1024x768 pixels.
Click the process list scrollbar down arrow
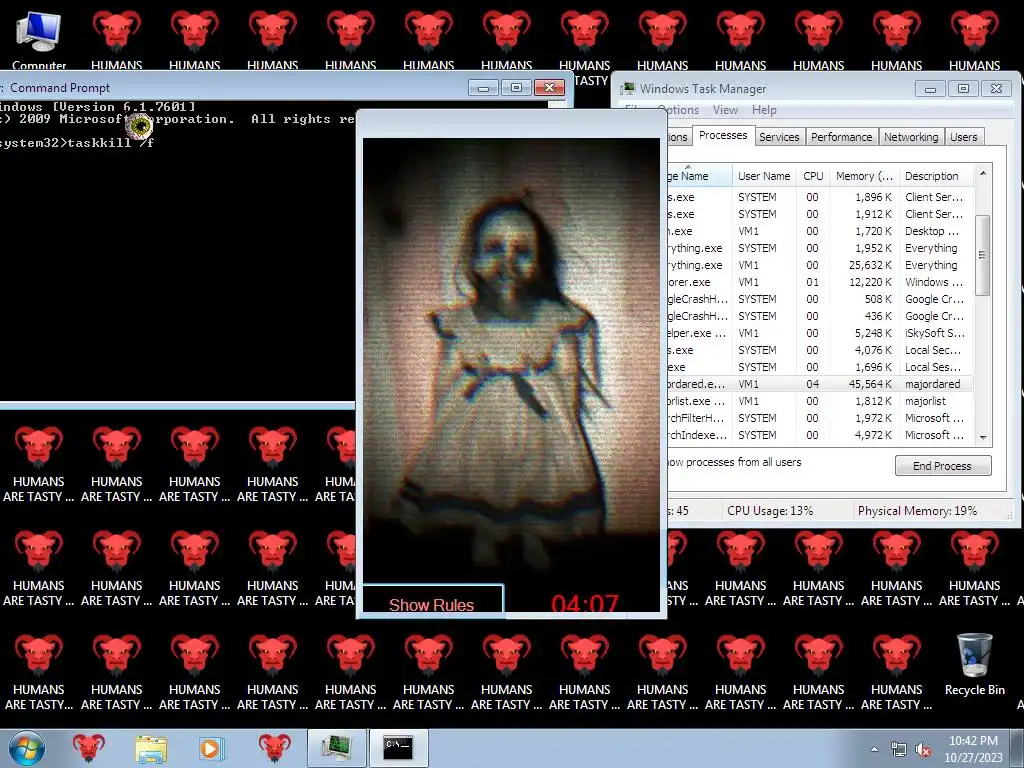(x=983, y=438)
